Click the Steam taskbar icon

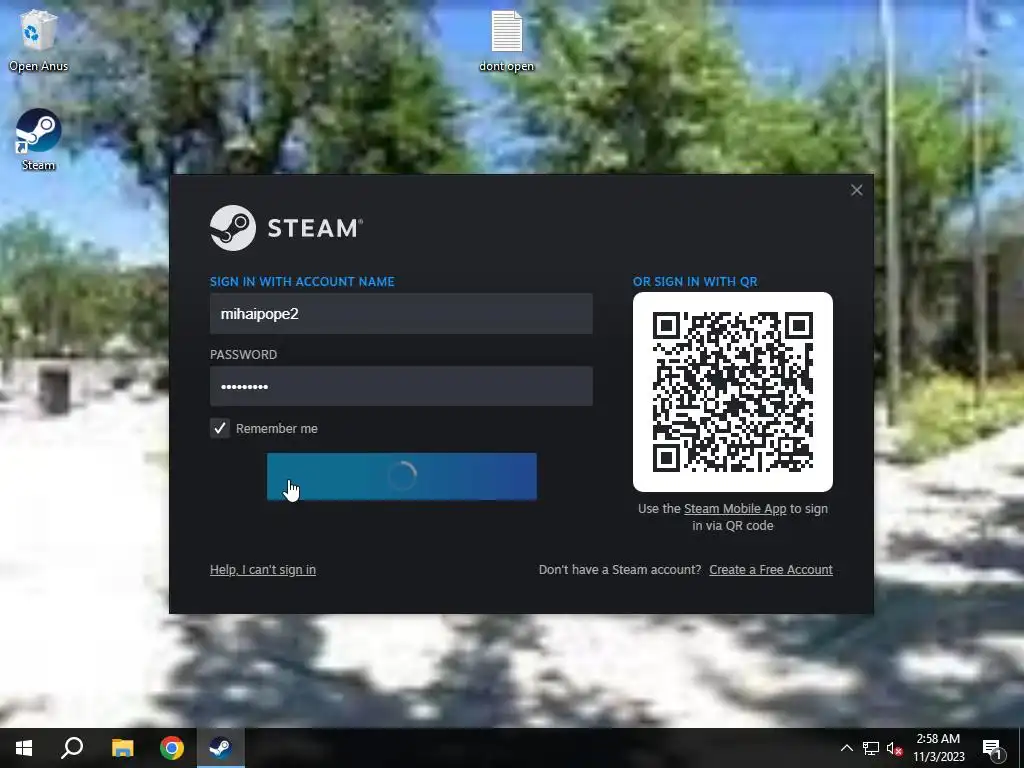click(221, 748)
